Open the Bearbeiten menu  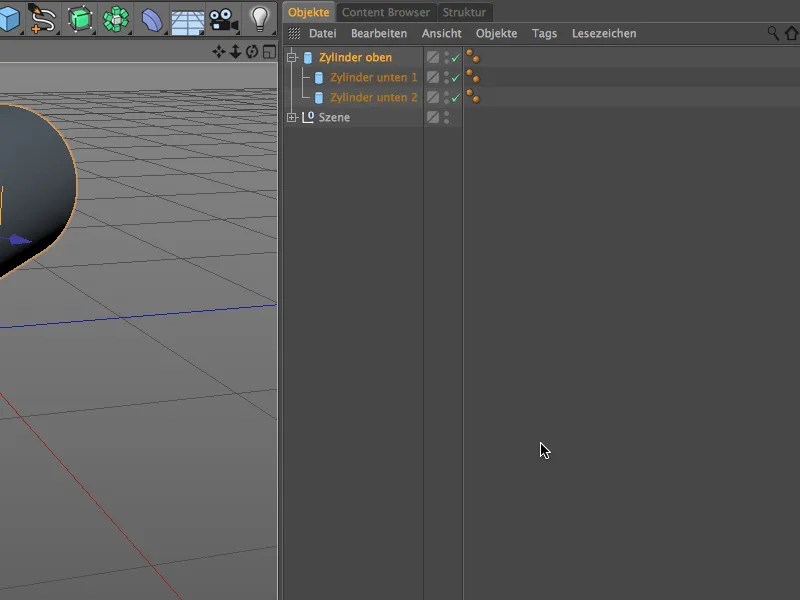[379, 33]
